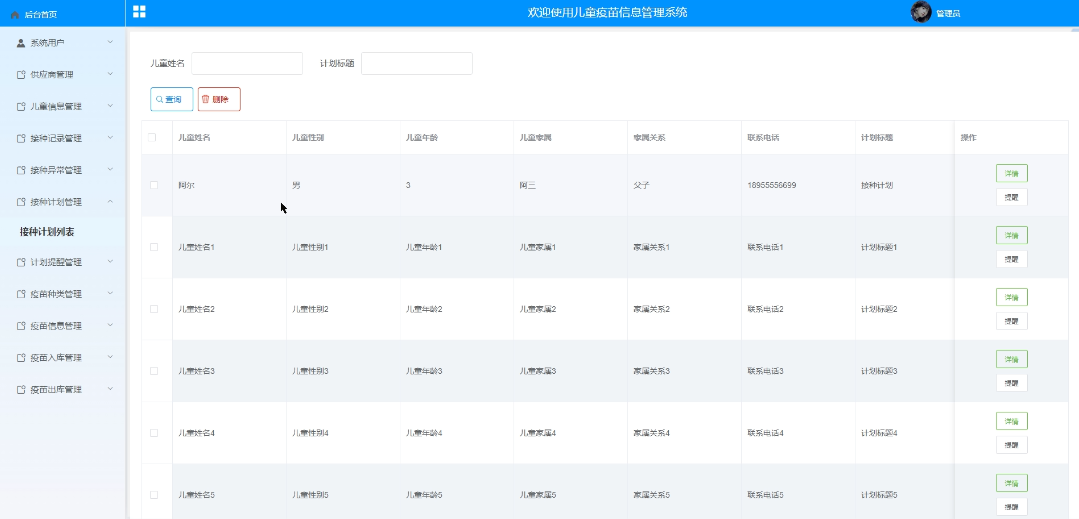Focus the 儿童姓名 search input field
This screenshot has height=519, width=1079.
(x=247, y=63)
